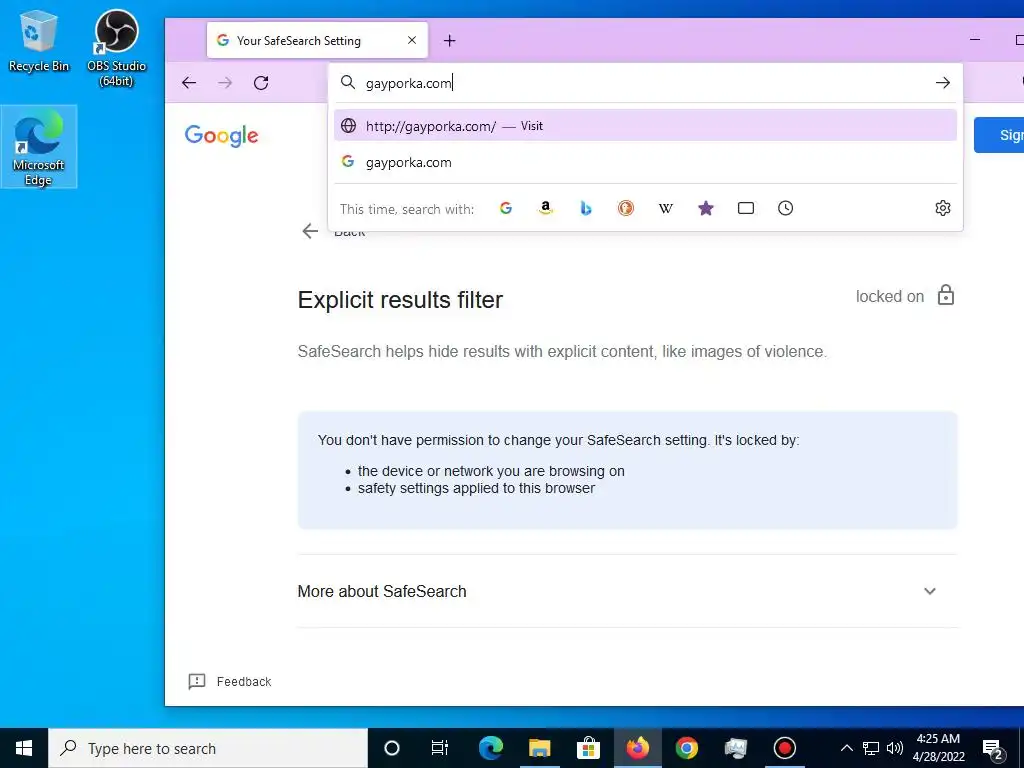Open the Windows Start menu

(24, 748)
